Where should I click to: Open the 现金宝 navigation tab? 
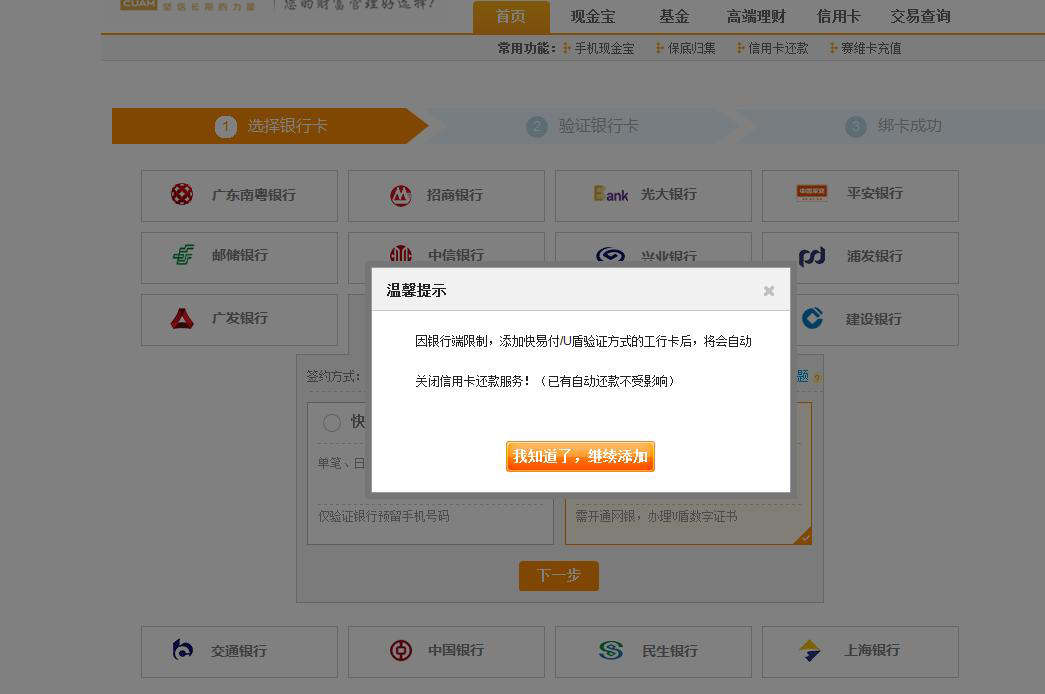[593, 16]
